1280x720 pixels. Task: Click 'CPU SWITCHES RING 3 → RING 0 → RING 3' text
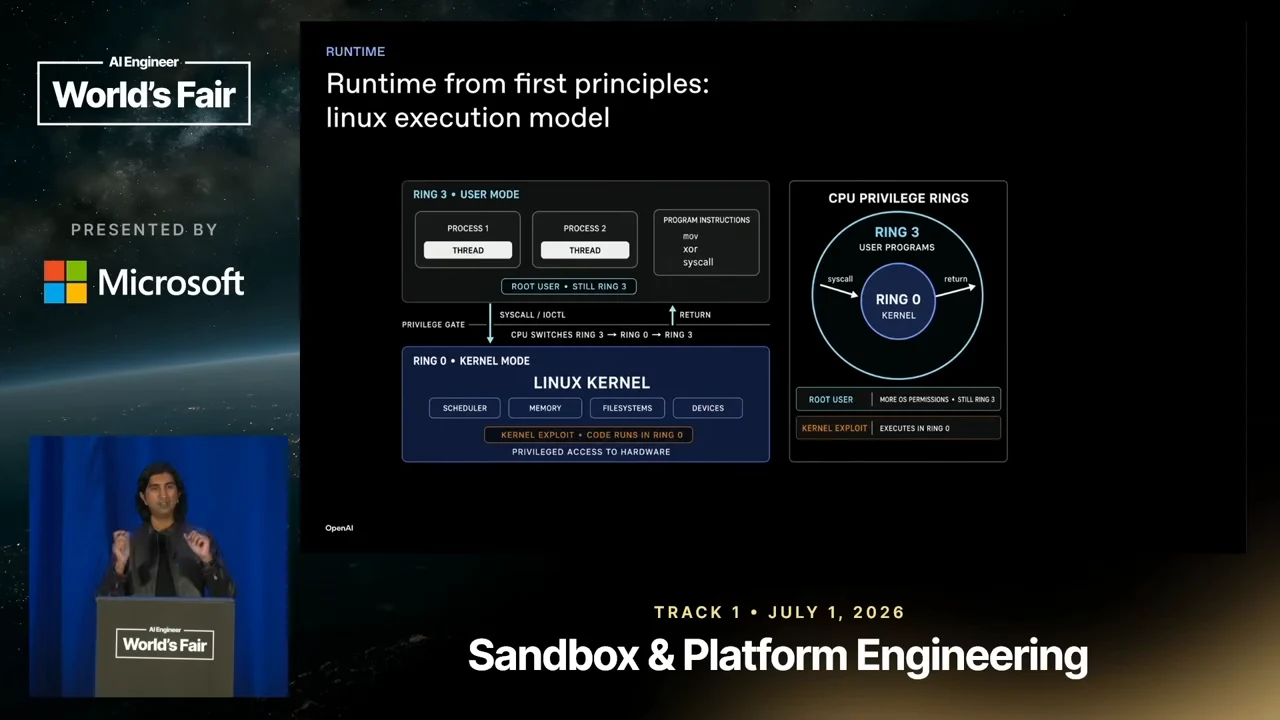pos(601,335)
